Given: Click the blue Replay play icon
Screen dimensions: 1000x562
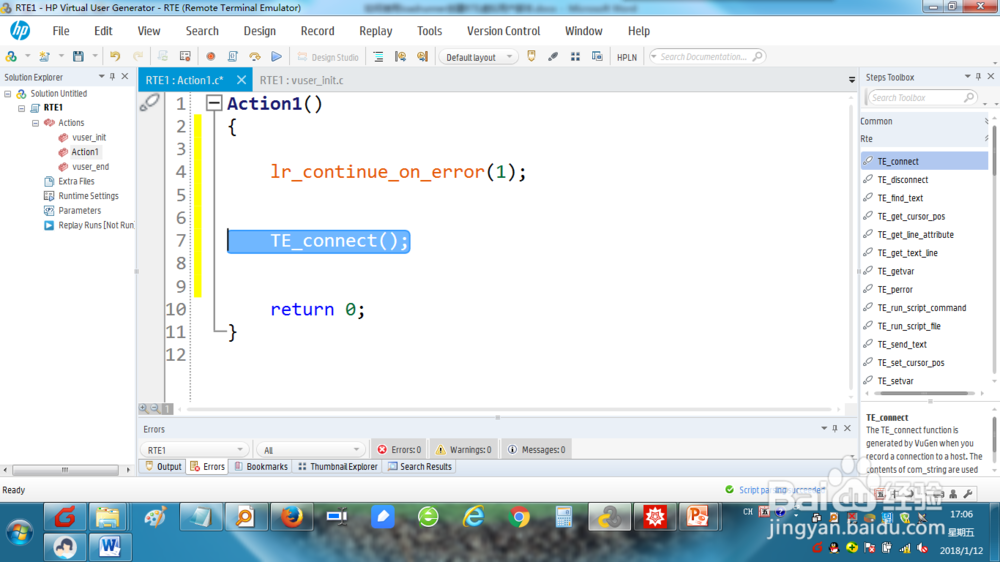Looking at the screenshot, I should pyautogui.click(x=276, y=57).
